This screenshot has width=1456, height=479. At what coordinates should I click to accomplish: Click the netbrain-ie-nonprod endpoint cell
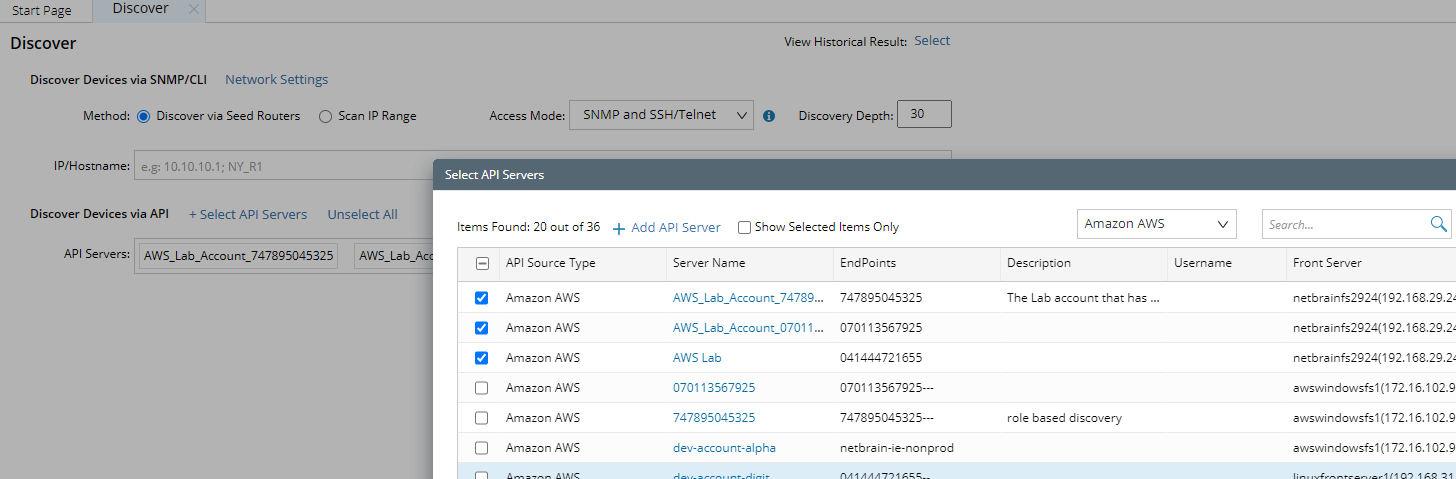(897, 447)
